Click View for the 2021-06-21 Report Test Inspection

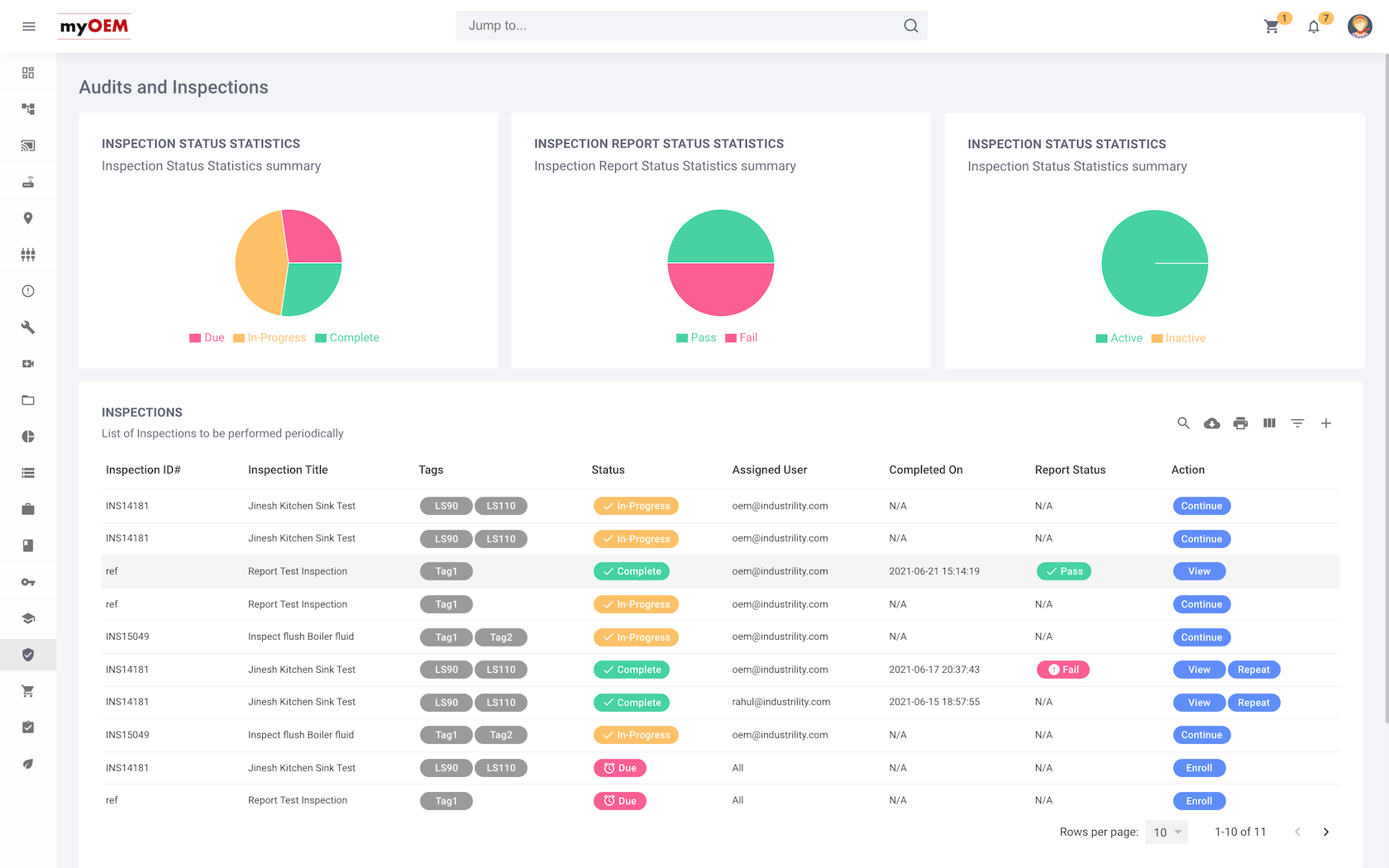[1199, 571]
